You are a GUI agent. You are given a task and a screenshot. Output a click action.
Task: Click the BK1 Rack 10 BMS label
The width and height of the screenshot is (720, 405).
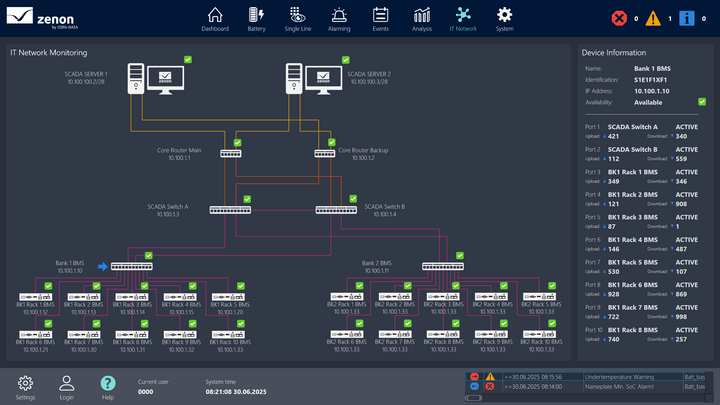(x=230, y=342)
